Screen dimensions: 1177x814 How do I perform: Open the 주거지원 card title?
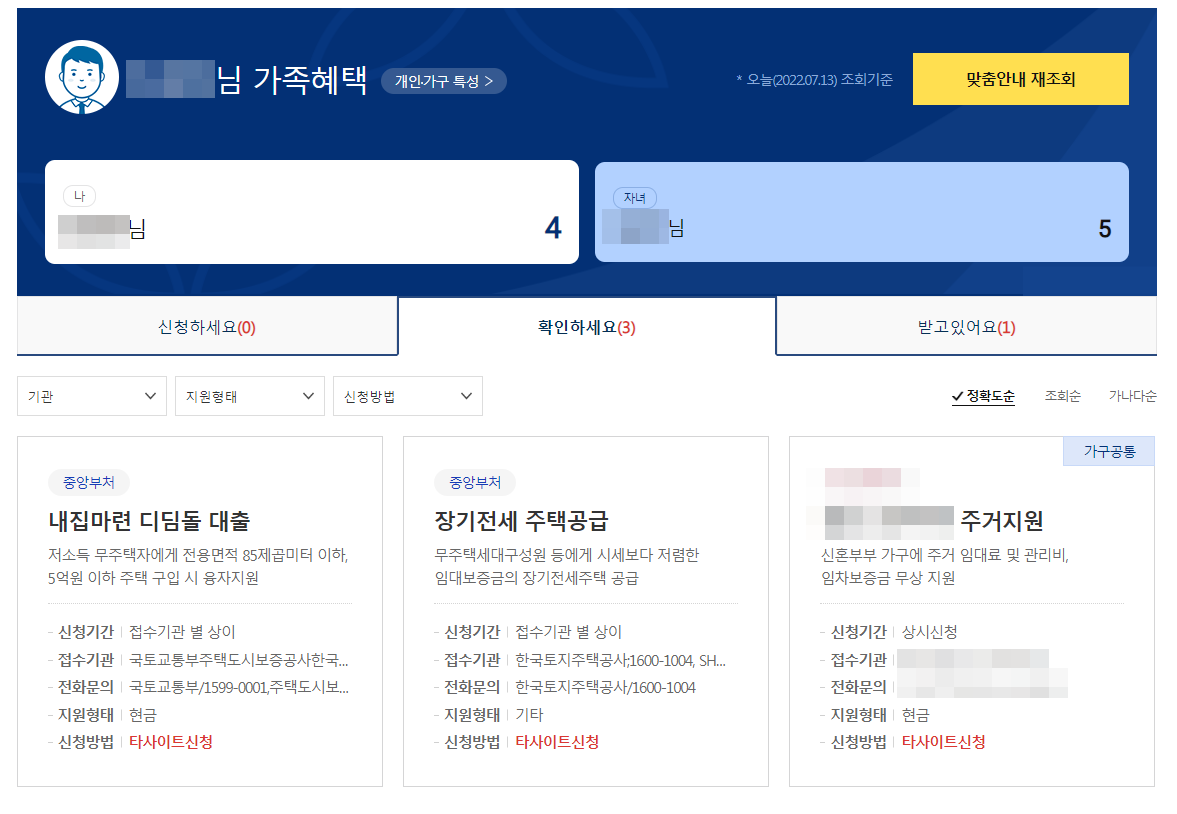click(1001, 520)
